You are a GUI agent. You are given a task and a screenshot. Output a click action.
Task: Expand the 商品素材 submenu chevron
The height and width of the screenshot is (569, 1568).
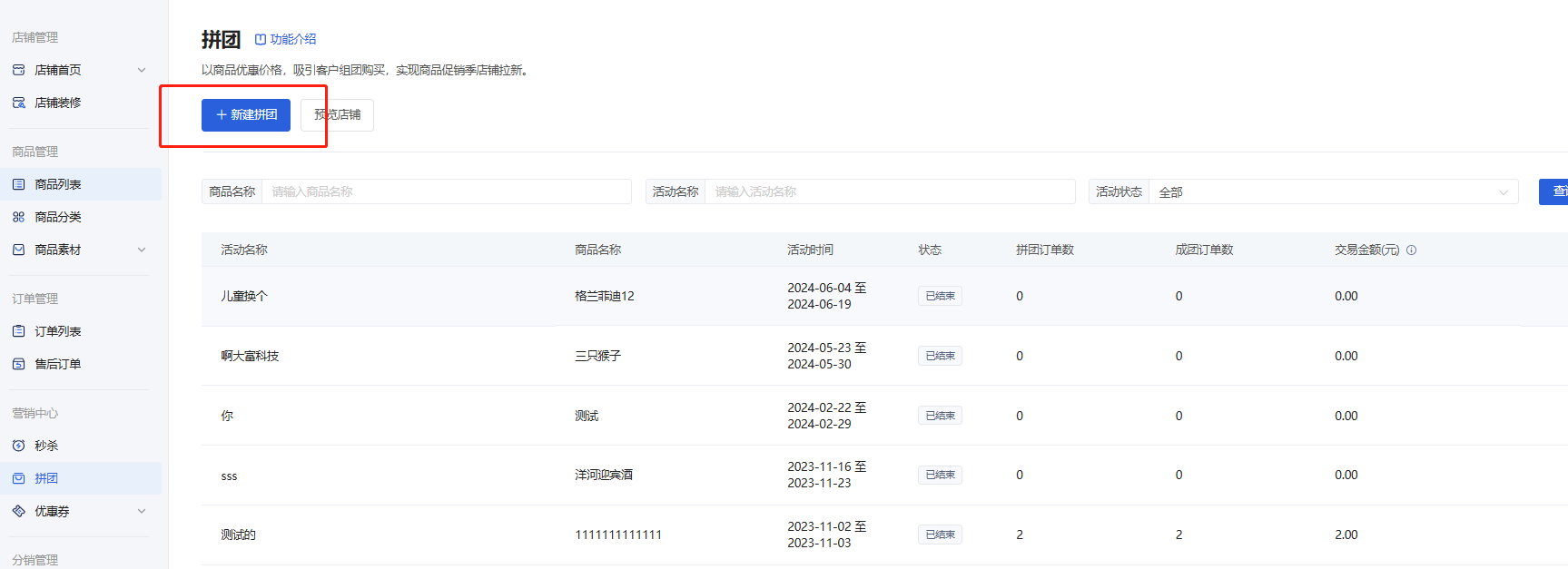coord(142,250)
